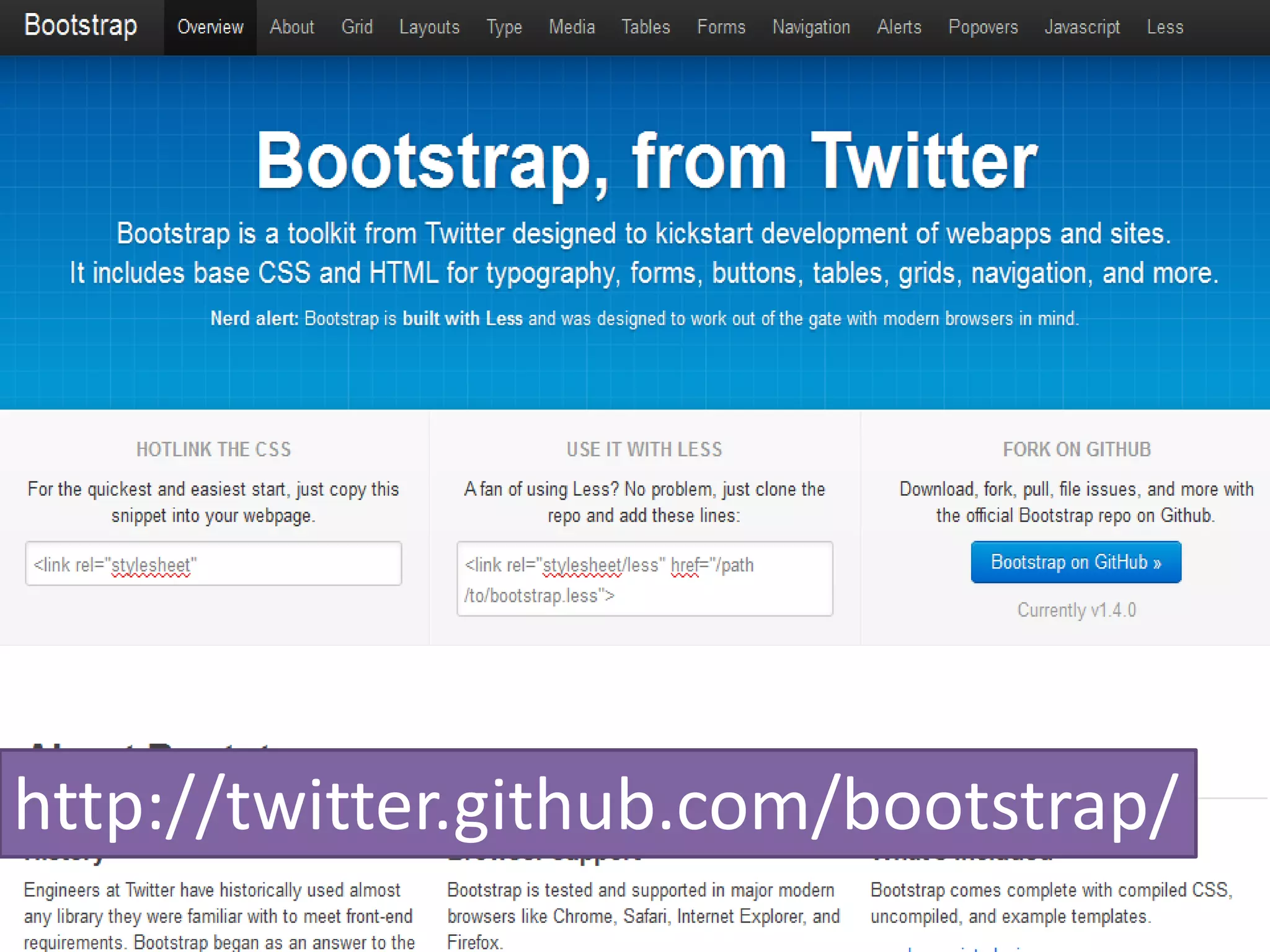Viewport: 1270px width, 952px height.
Task: Click the Less stylesheet snippet field
Action: pyautogui.click(x=645, y=579)
